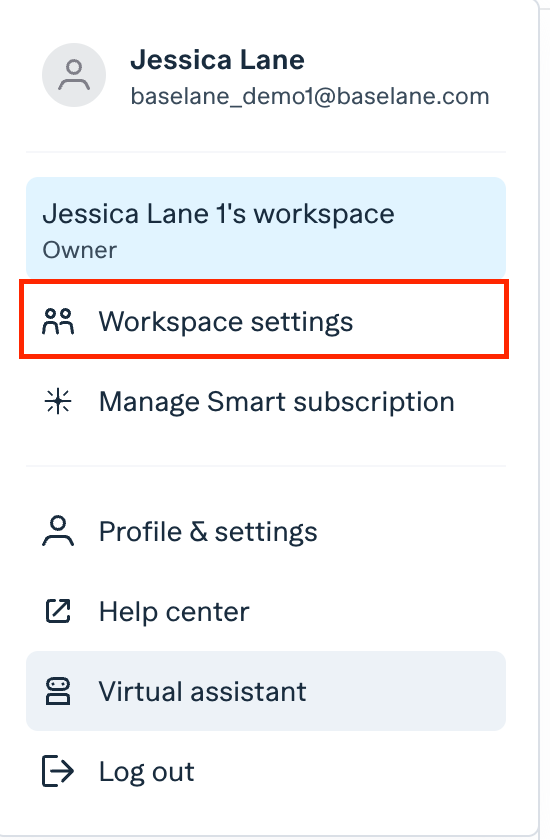Click the external link icon by Help center

click(58, 611)
